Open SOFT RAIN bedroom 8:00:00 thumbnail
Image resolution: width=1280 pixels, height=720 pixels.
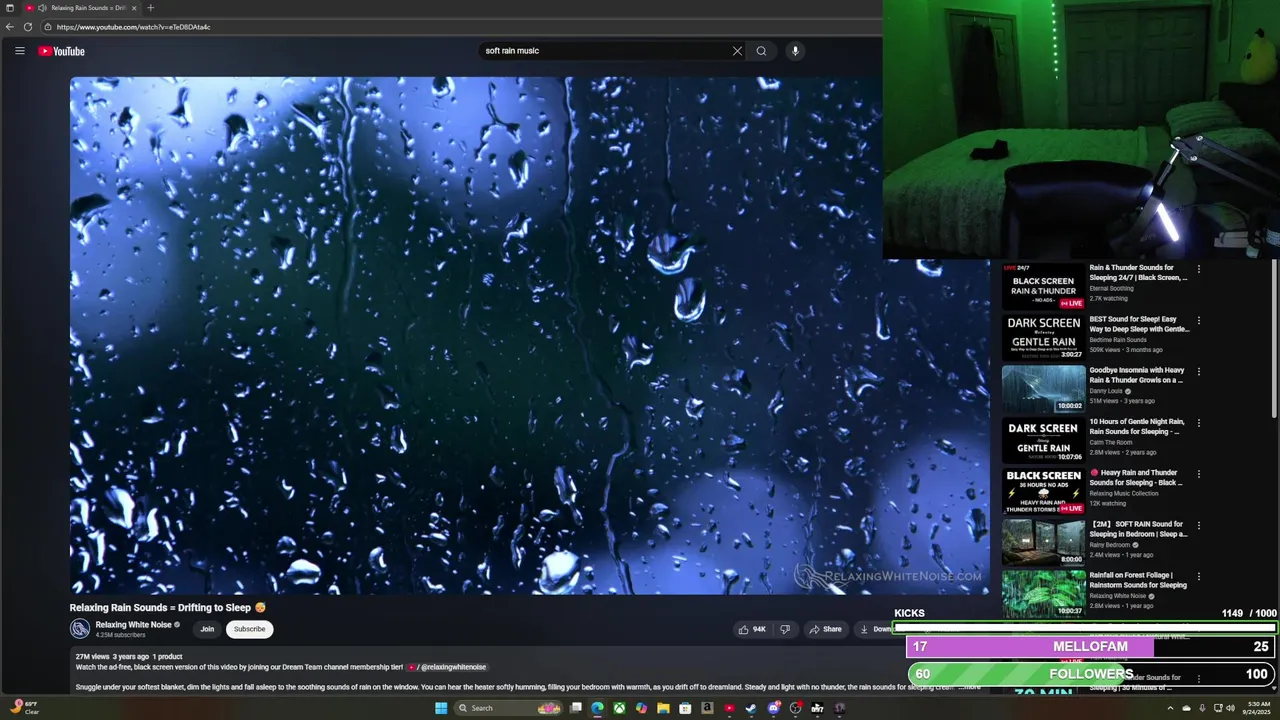point(1043,542)
